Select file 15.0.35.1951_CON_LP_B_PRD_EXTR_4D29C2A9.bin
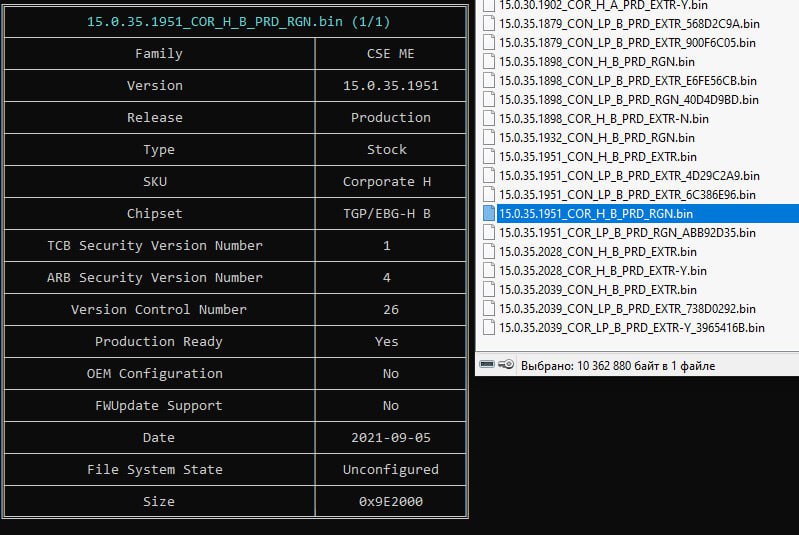The image size is (799, 535). pos(627,175)
